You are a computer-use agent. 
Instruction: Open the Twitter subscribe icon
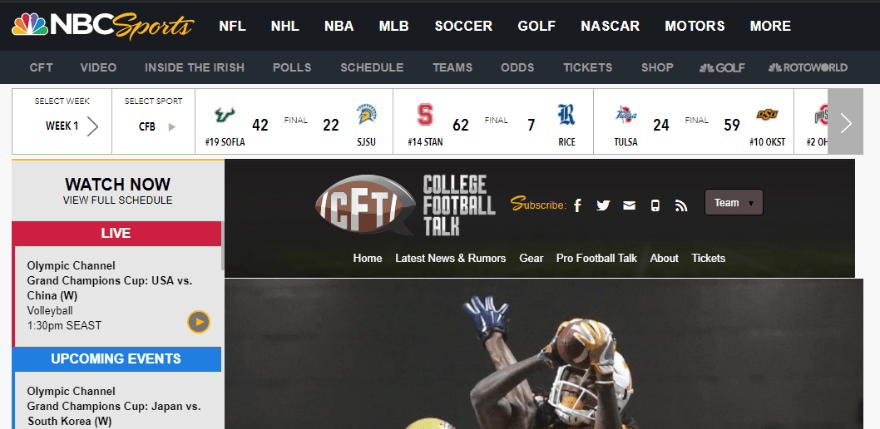603,206
